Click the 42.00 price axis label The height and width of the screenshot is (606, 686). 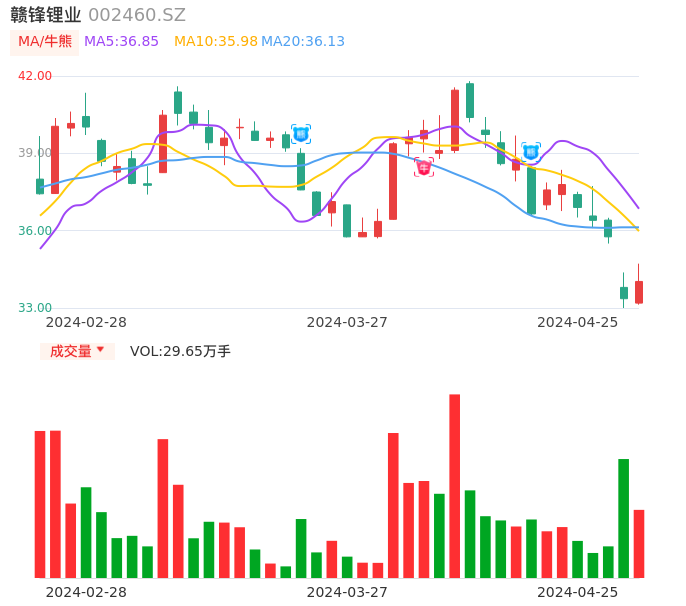point(35,76)
